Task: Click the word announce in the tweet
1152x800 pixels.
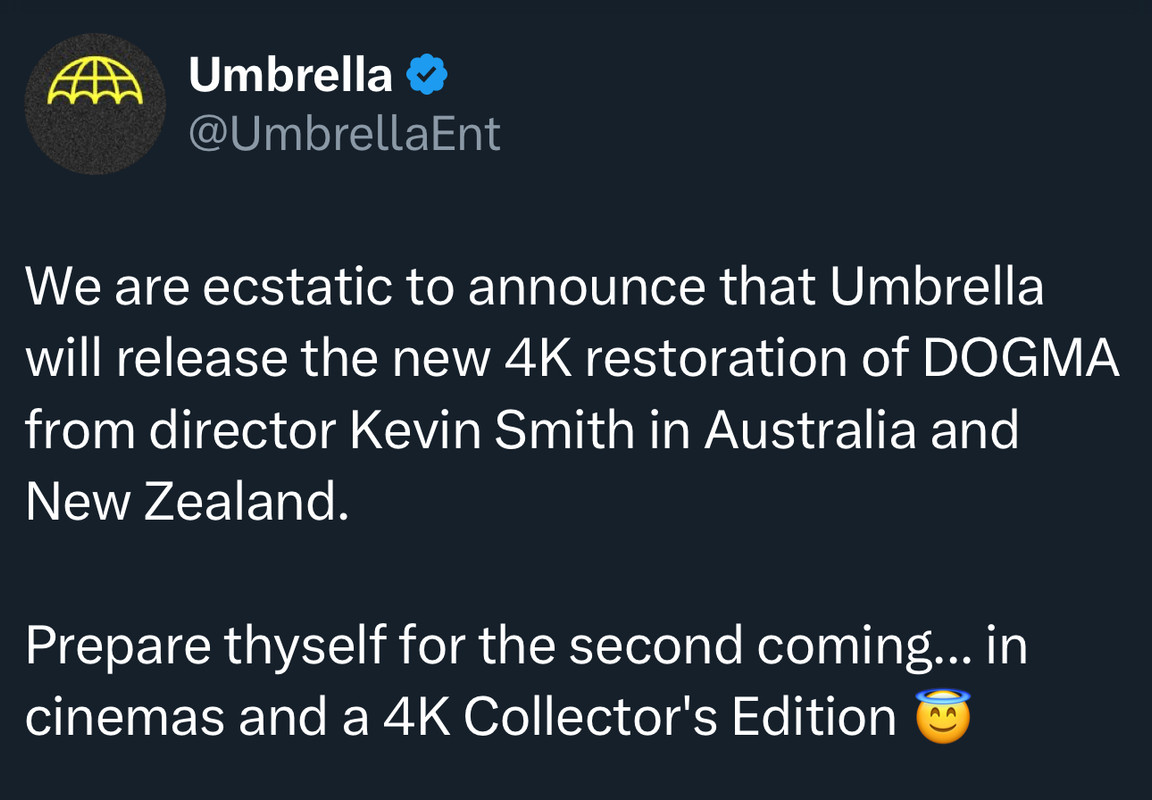Action: (587, 287)
